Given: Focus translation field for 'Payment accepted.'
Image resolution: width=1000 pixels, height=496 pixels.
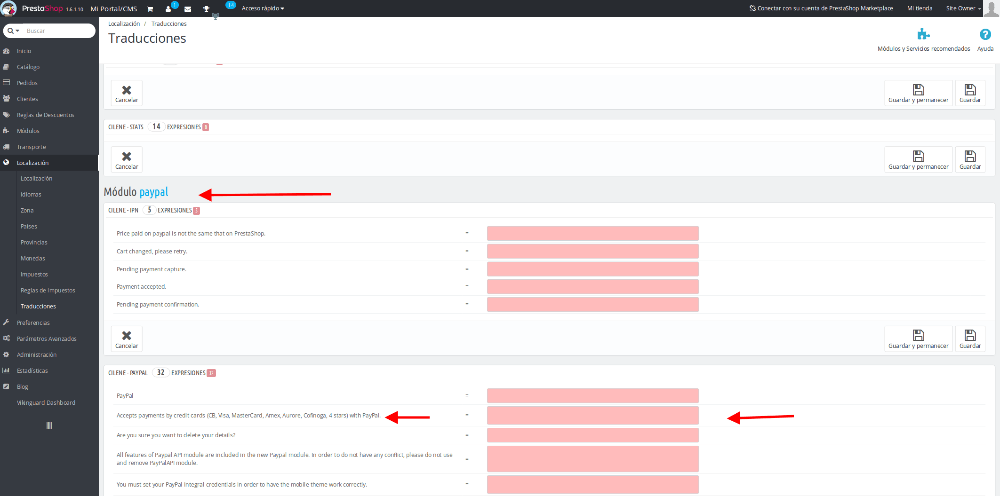Looking at the screenshot, I should click(x=592, y=286).
